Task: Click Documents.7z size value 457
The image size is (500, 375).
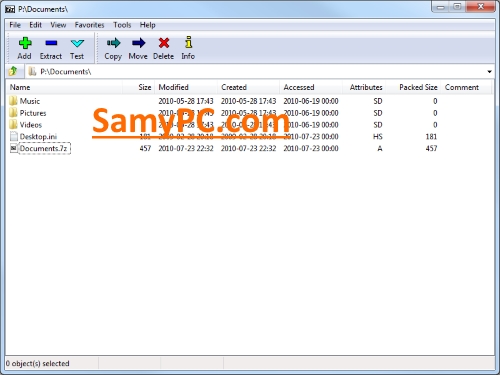Action: tap(145, 148)
